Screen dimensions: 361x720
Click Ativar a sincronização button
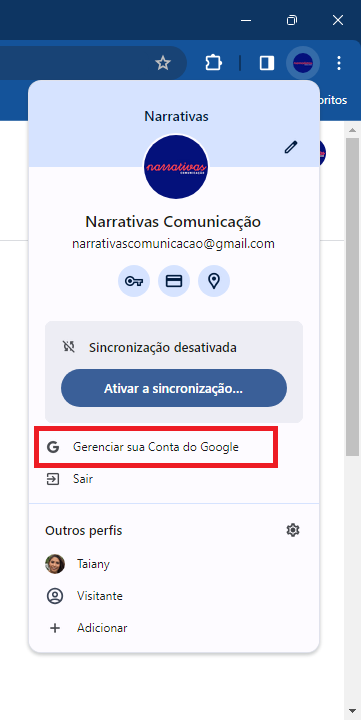(x=174, y=388)
